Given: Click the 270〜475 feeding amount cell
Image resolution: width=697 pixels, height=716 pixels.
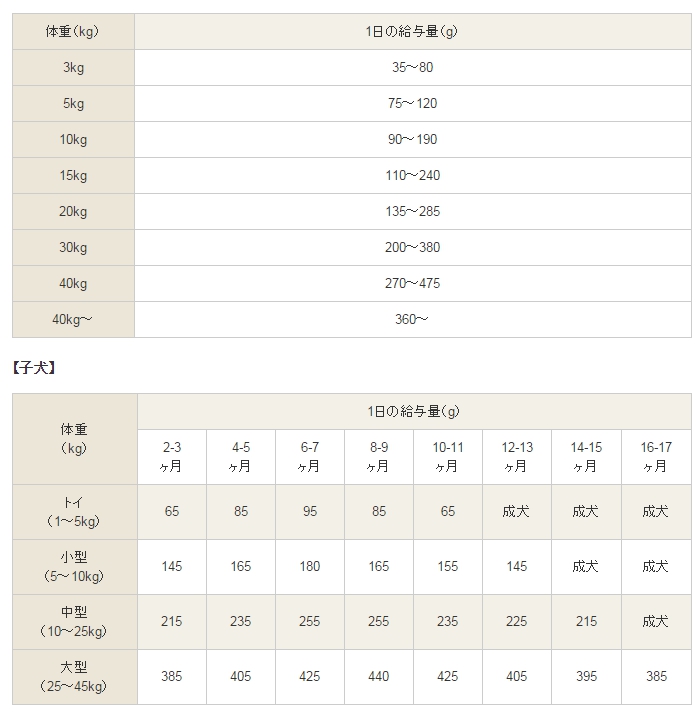Looking at the screenshot, I should (413, 283).
